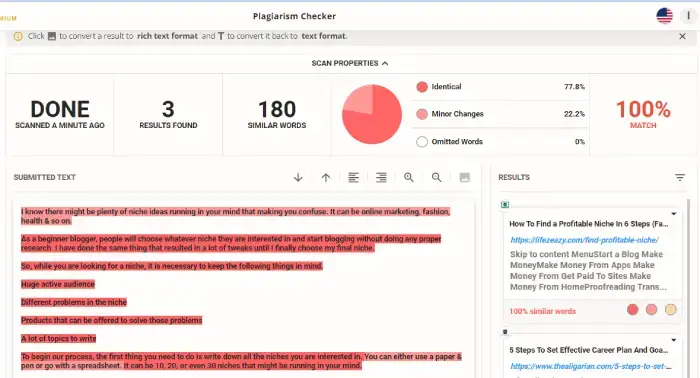Open the results filter icon
Screen dimensions: 700x378
[680, 178]
